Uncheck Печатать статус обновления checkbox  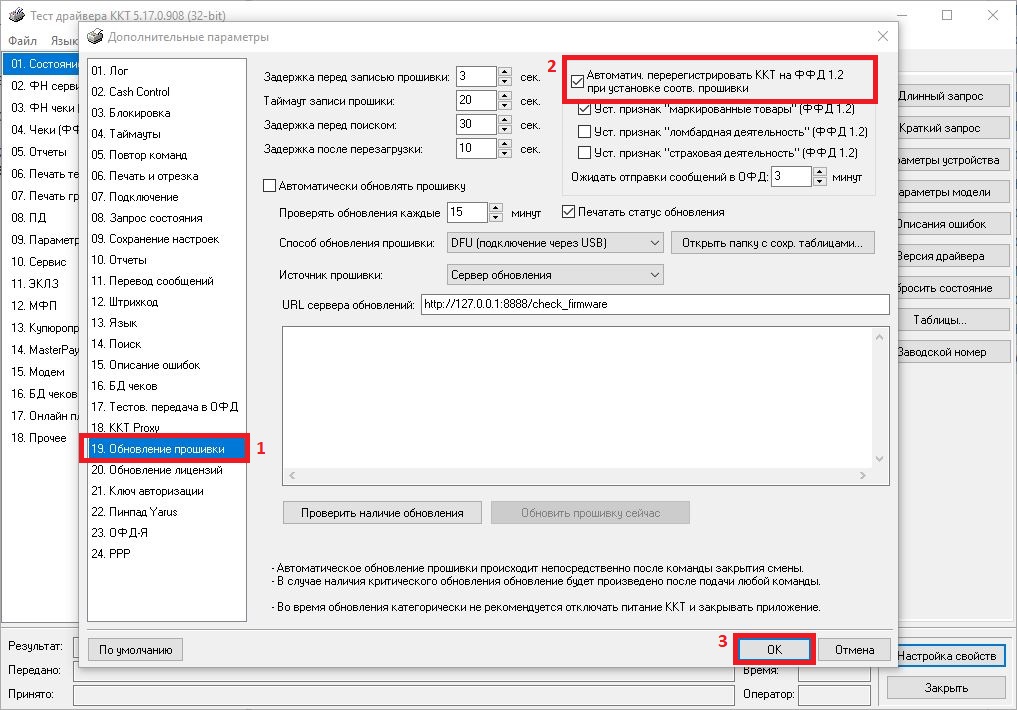(x=569, y=212)
